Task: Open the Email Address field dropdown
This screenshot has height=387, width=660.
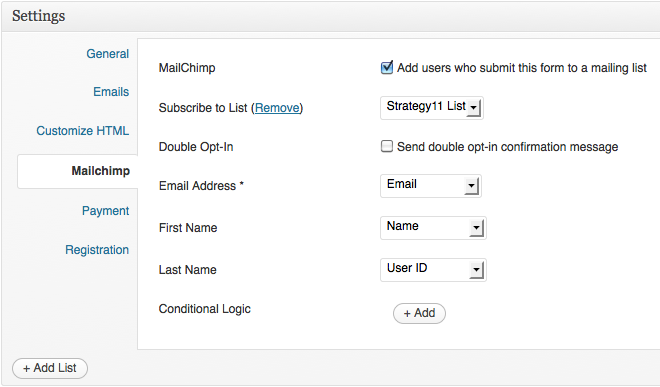Action: (431, 186)
